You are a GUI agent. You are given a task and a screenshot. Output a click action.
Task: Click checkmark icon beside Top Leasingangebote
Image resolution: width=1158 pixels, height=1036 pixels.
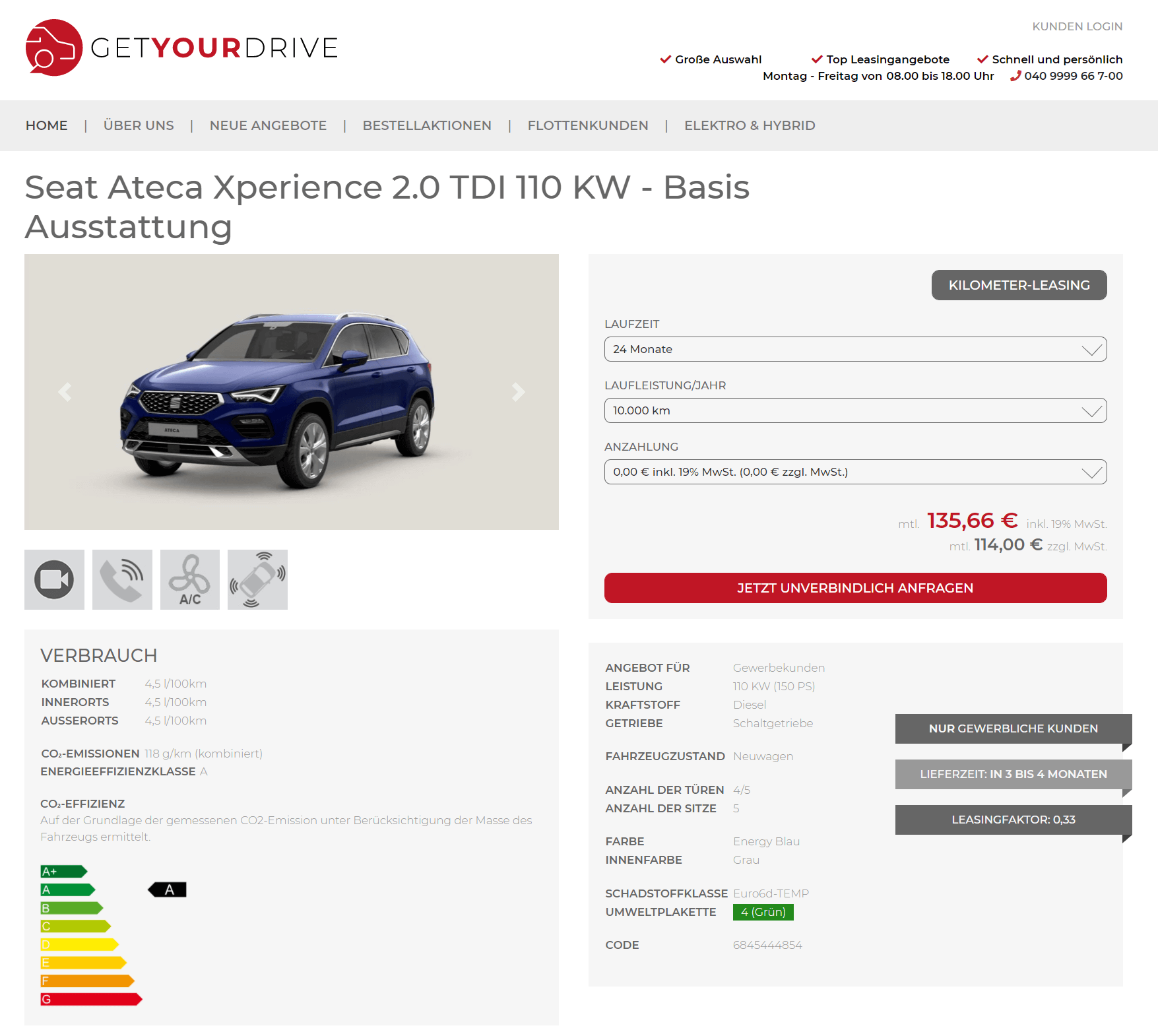coord(817,59)
